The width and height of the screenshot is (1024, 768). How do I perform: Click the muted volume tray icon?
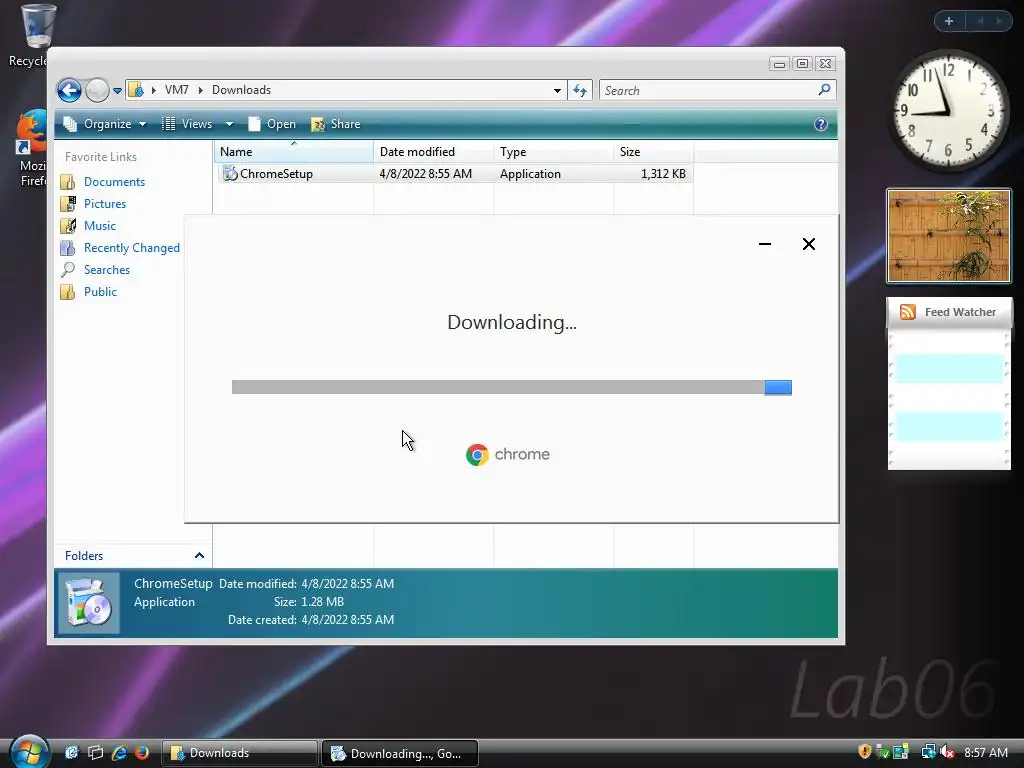point(947,752)
